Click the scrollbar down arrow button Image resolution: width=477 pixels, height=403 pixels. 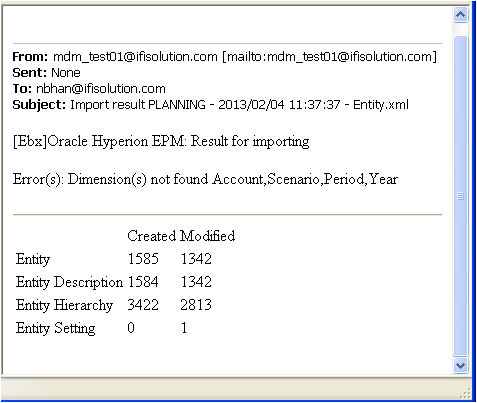point(460,366)
